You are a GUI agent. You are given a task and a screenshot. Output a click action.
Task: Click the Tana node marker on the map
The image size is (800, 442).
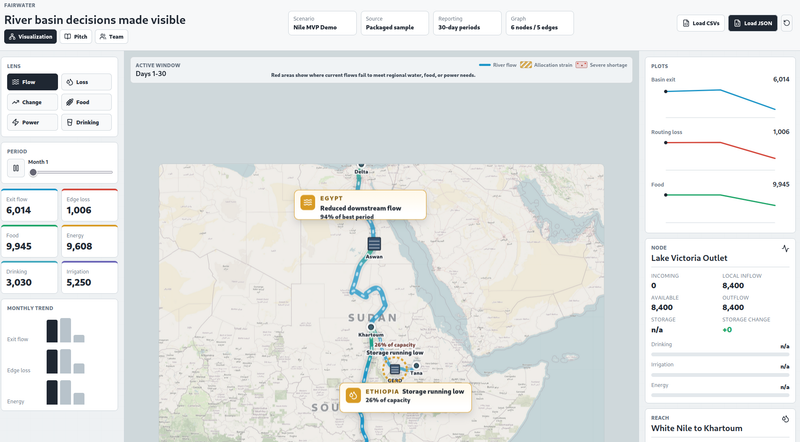tap(416, 365)
